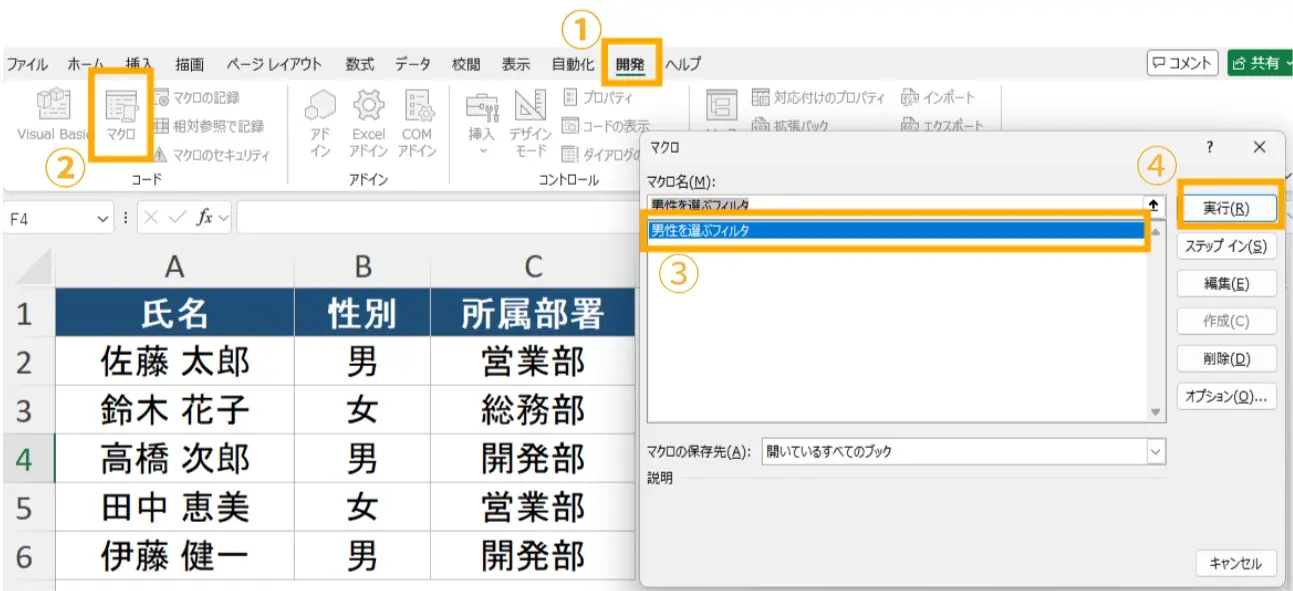This screenshot has height=591, width=1293.
Task: Select cell 佐藤 太郎
Action: pos(174,362)
